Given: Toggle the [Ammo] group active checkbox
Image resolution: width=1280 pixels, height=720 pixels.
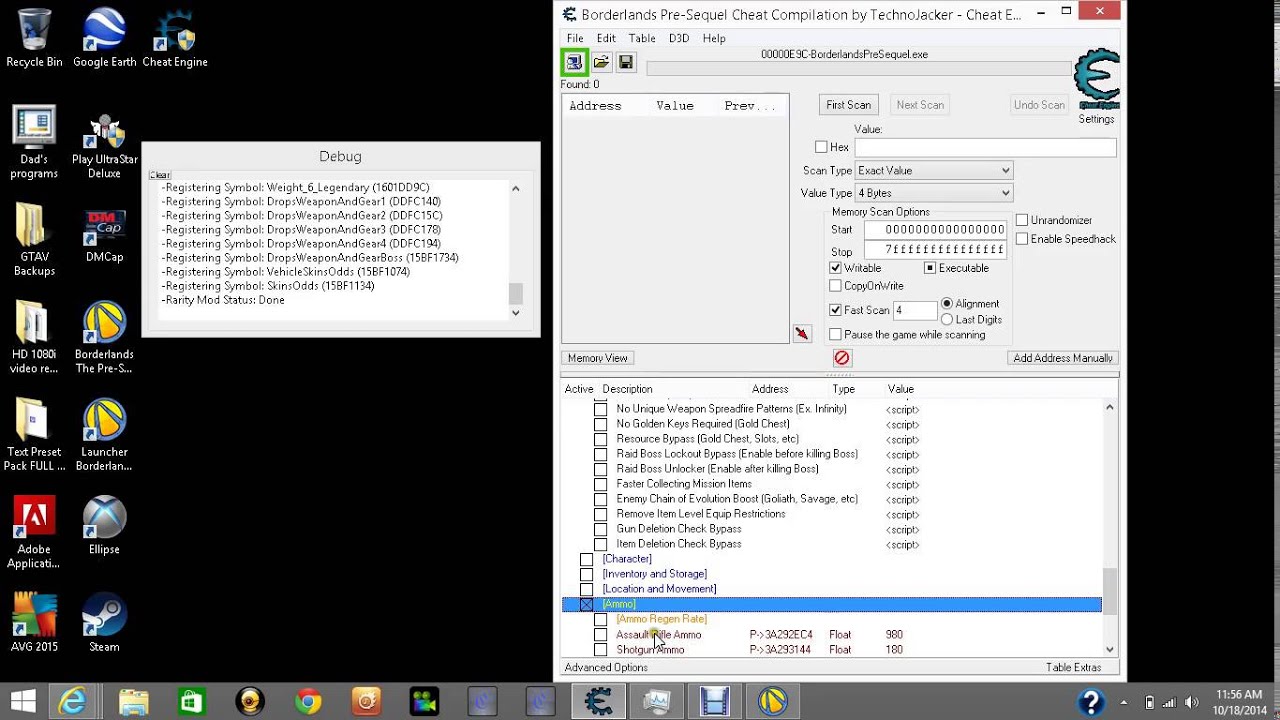Looking at the screenshot, I should click(587, 604).
